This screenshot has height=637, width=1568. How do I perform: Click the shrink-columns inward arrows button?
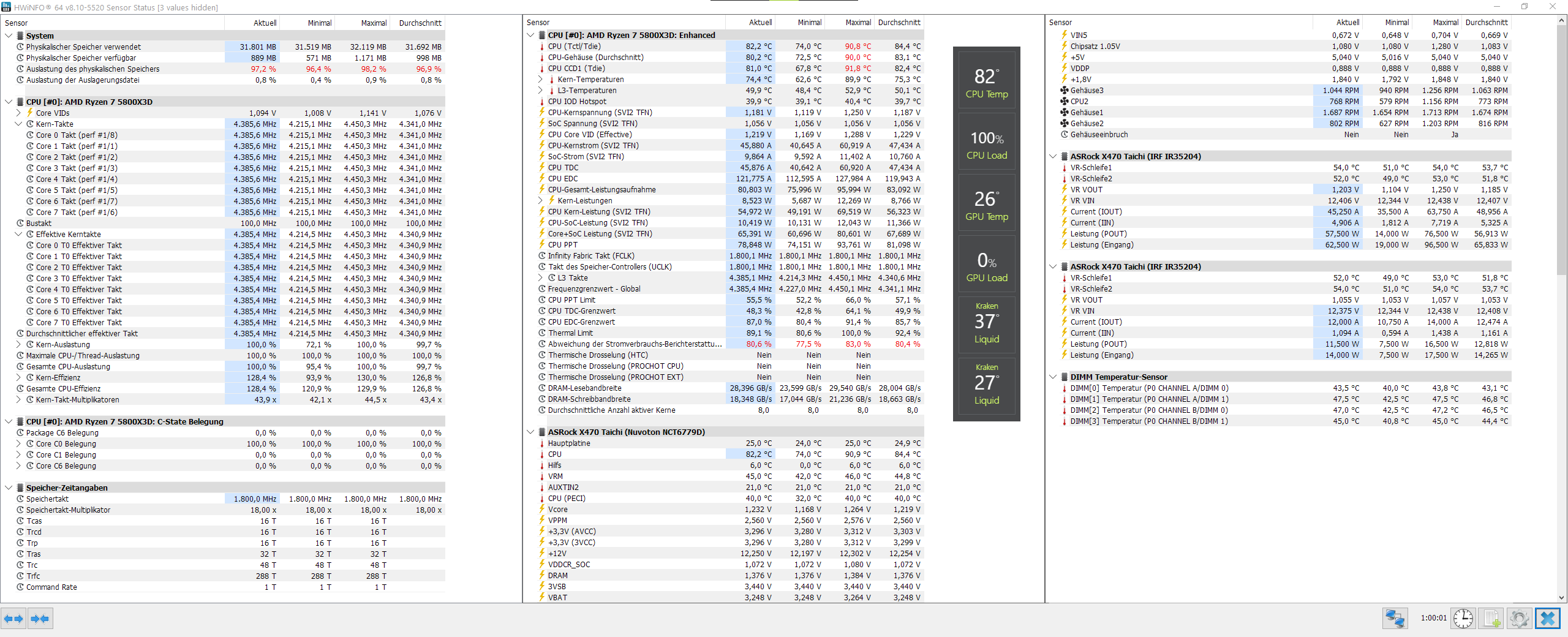click(x=40, y=619)
